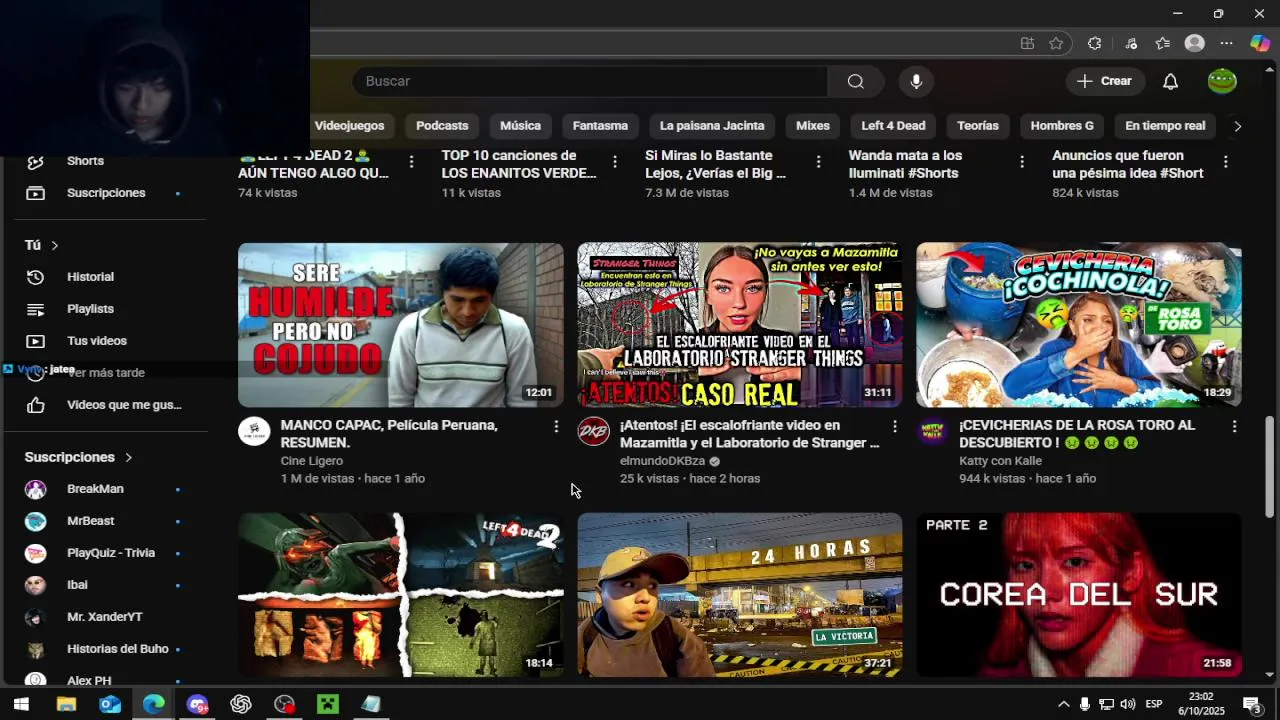This screenshot has width=1280, height=720.
Task: Select the Fantasma category chip
Action: (x=600, y=126)
